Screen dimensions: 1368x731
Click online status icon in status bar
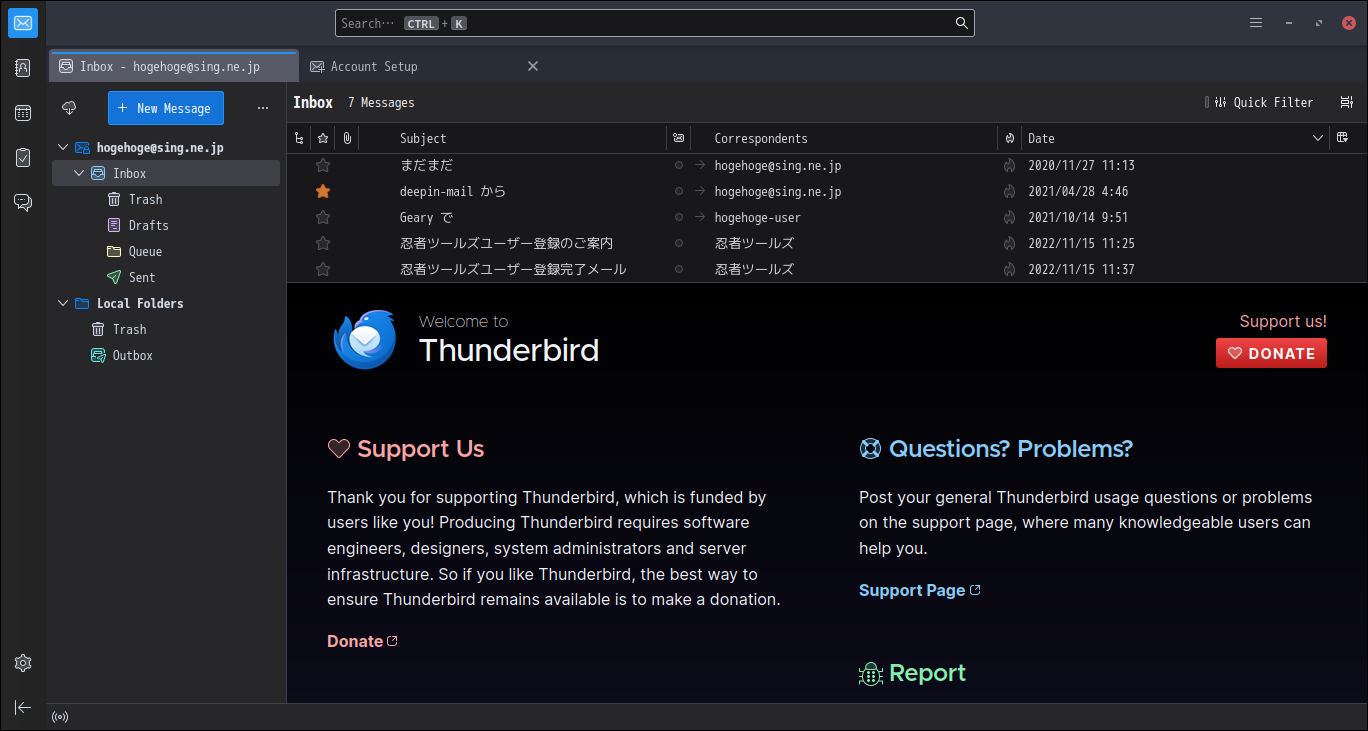(60, 717)
